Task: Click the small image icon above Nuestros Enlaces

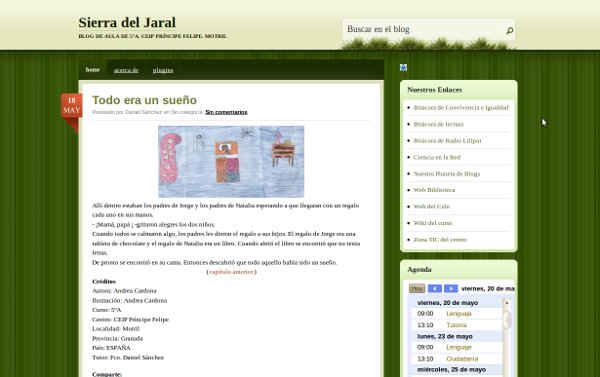Action: 403,68
